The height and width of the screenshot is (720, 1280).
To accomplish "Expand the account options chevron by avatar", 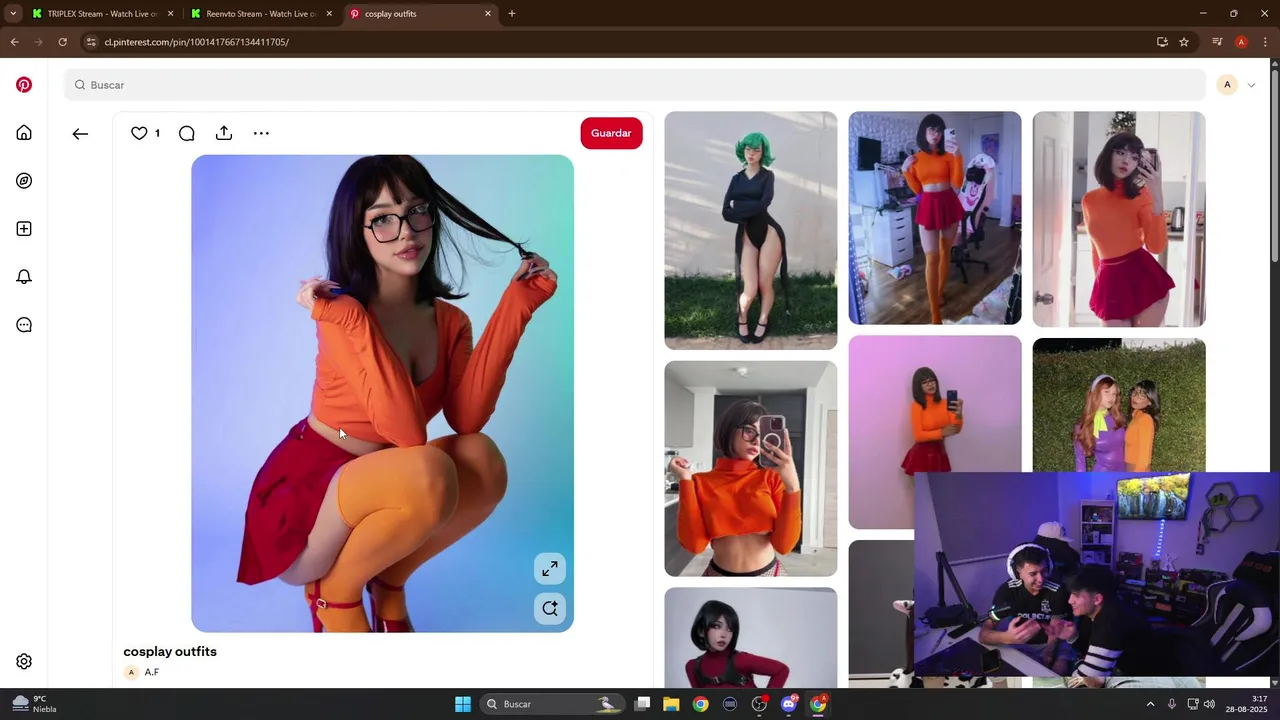I will point(1251,85).
